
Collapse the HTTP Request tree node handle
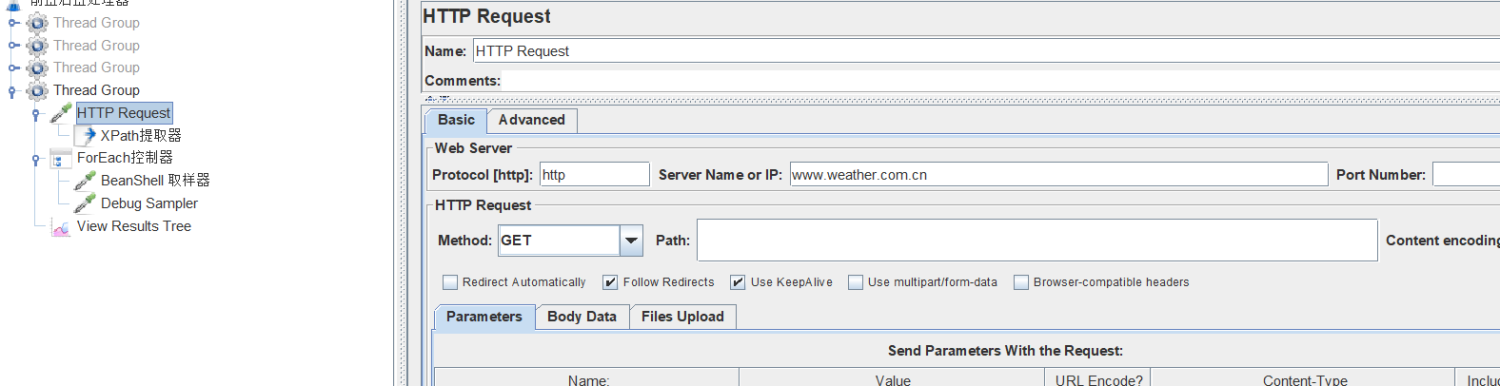click(37, 114)
